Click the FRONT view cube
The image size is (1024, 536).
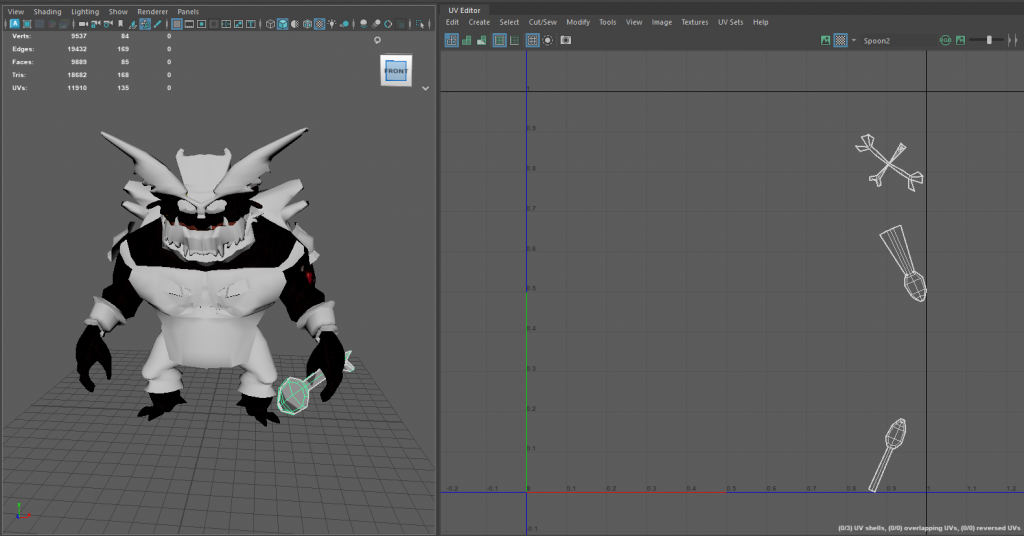coord(396,71)
